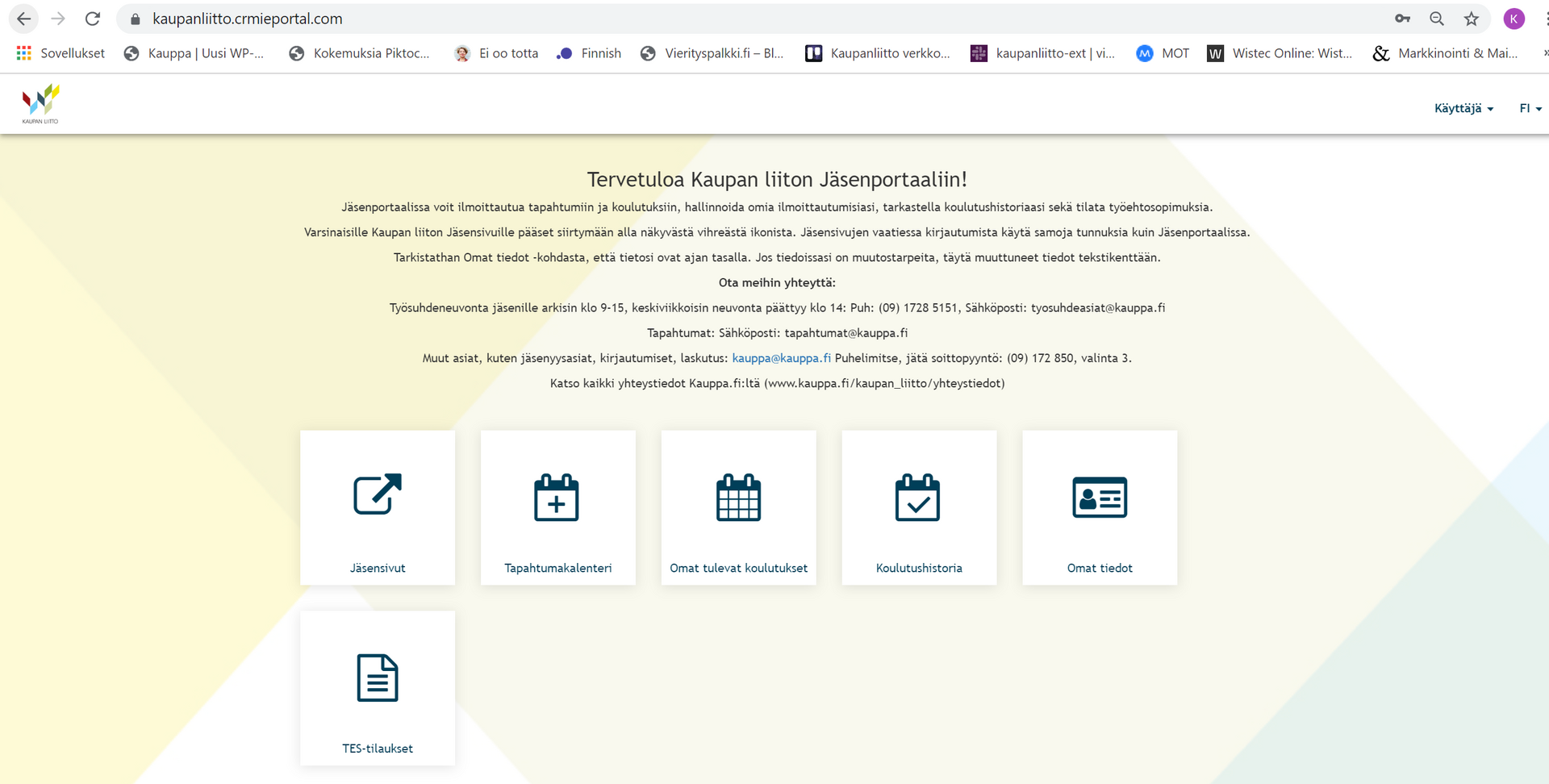Viewport: 1549px width, 784px height.
Task: Open the Ei oo totta bookmark
Action: tap(496, 53)
